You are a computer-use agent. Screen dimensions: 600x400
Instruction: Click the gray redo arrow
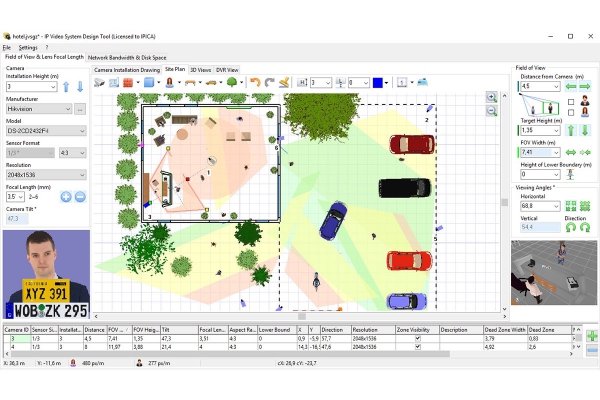[269, 82]
